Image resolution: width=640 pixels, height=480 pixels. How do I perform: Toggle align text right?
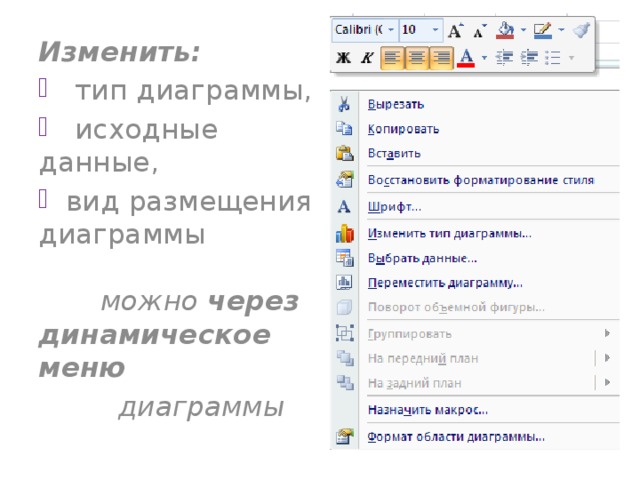[x=441, y=58]
